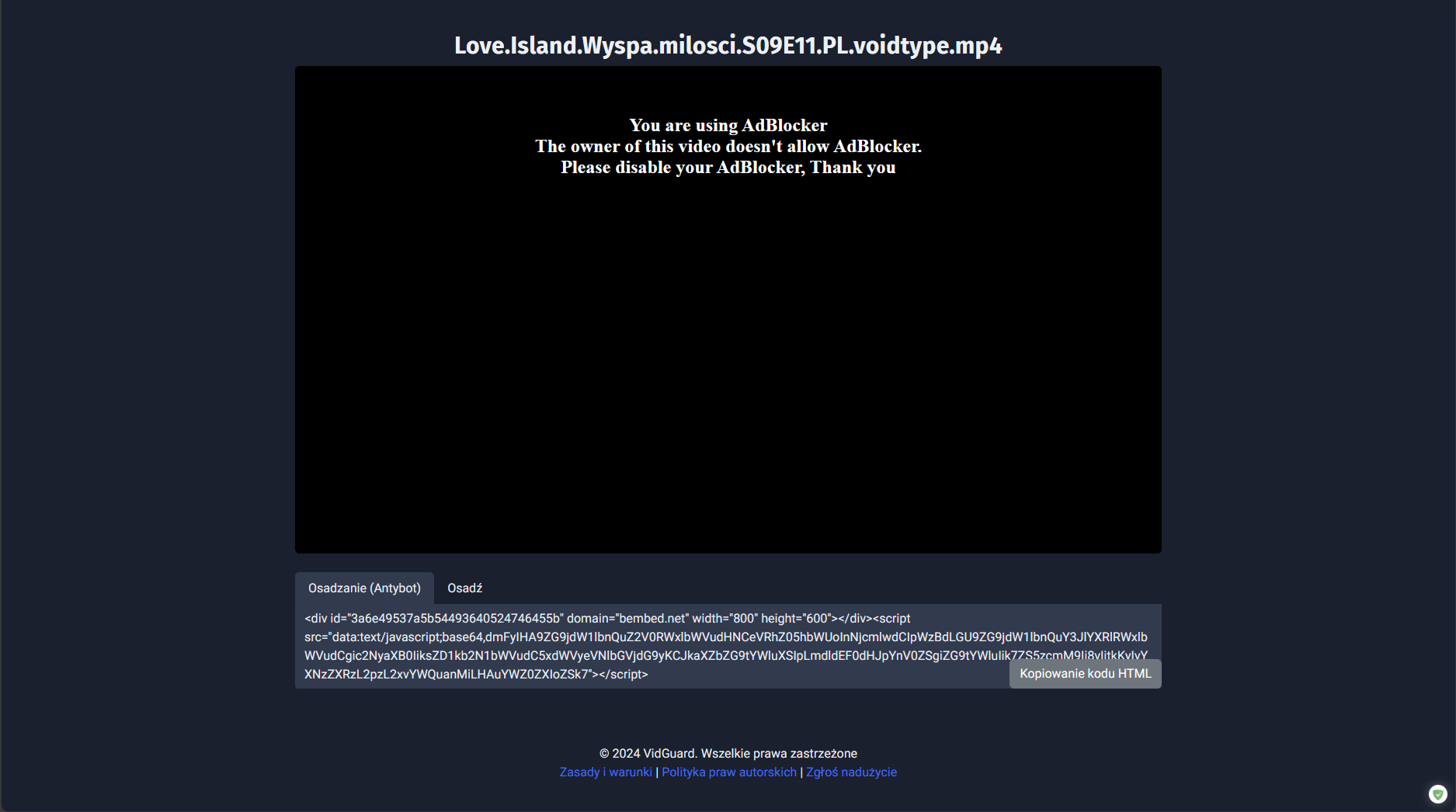Click the Zgłoś nadużycie link

pyautogui.click(x=851, y=772)
